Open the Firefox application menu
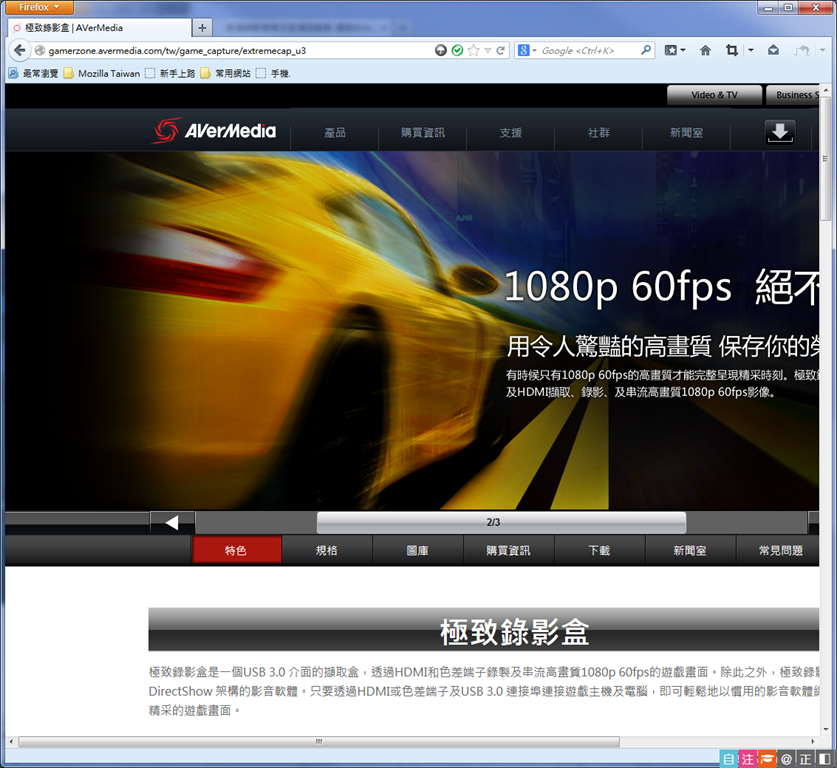 tap(39, 7)
